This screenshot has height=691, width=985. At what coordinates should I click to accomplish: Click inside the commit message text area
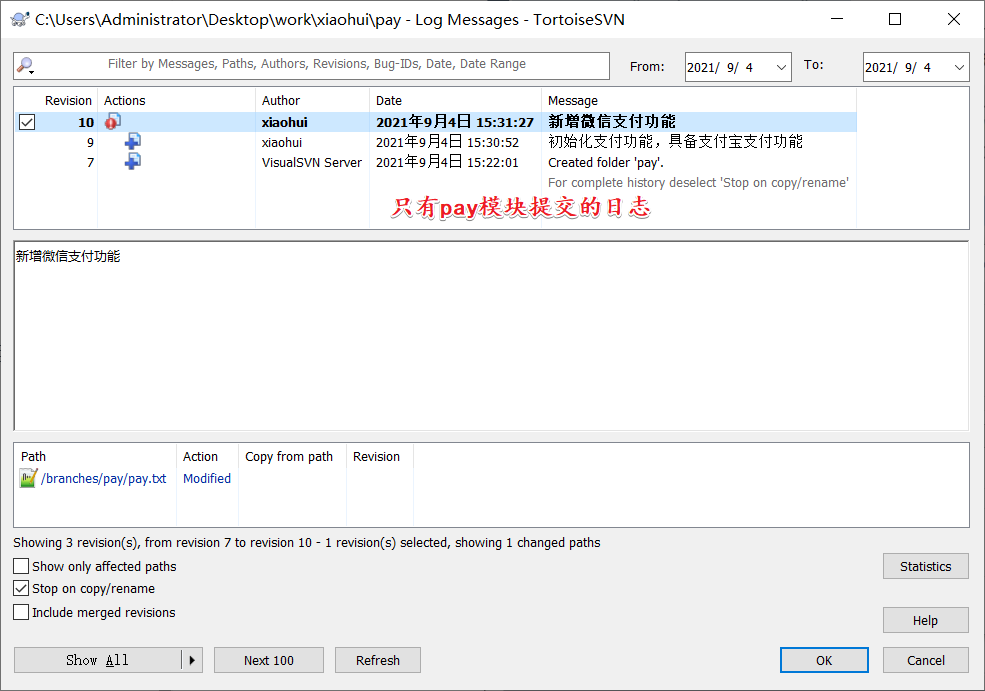point(491,336)
